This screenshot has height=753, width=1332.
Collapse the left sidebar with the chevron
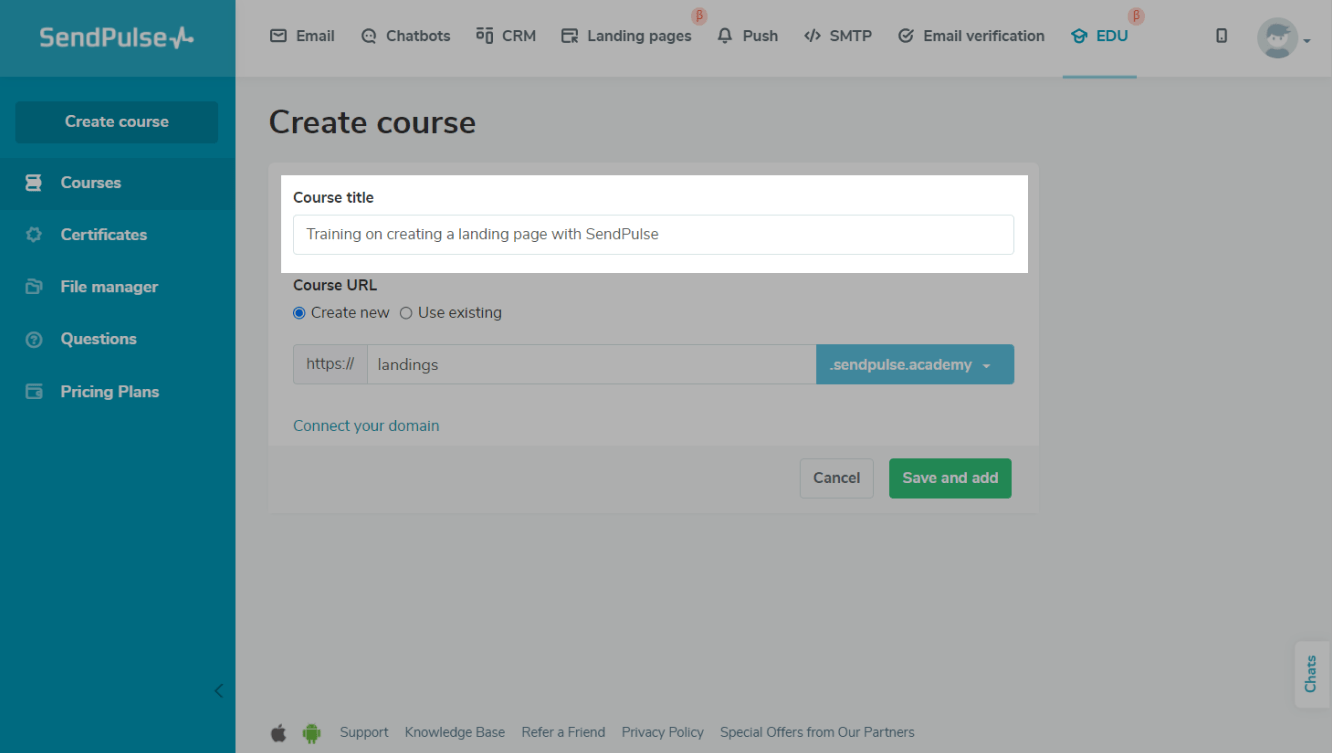point(218,691)
